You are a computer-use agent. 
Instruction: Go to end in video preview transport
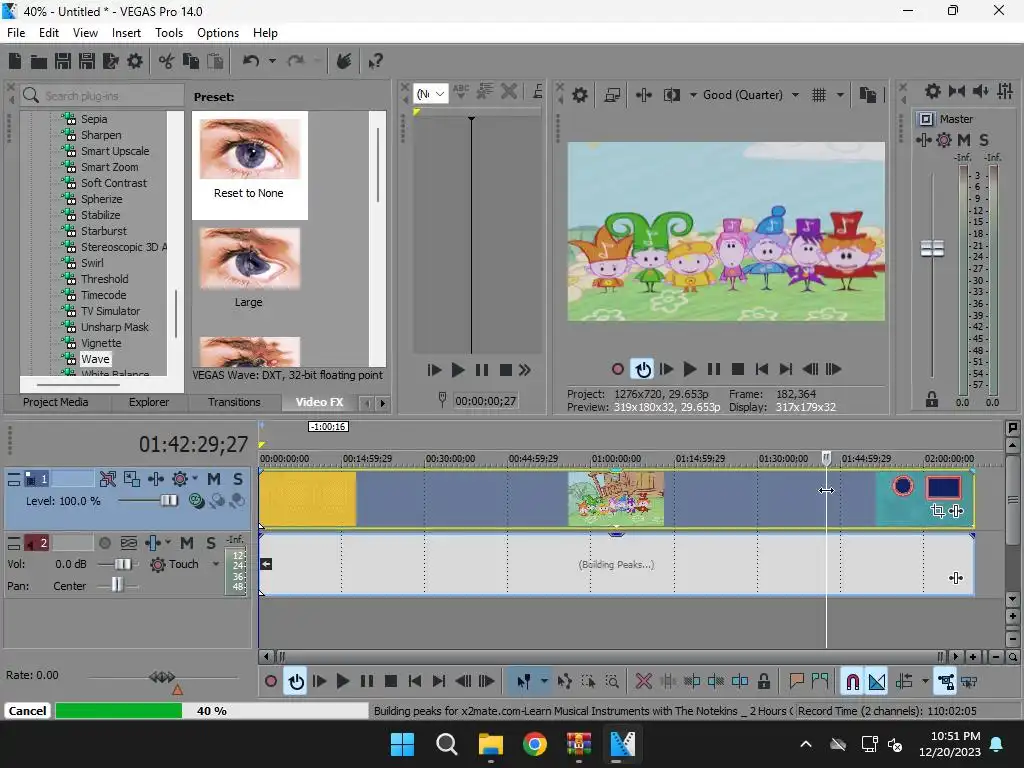coord(786,370)
